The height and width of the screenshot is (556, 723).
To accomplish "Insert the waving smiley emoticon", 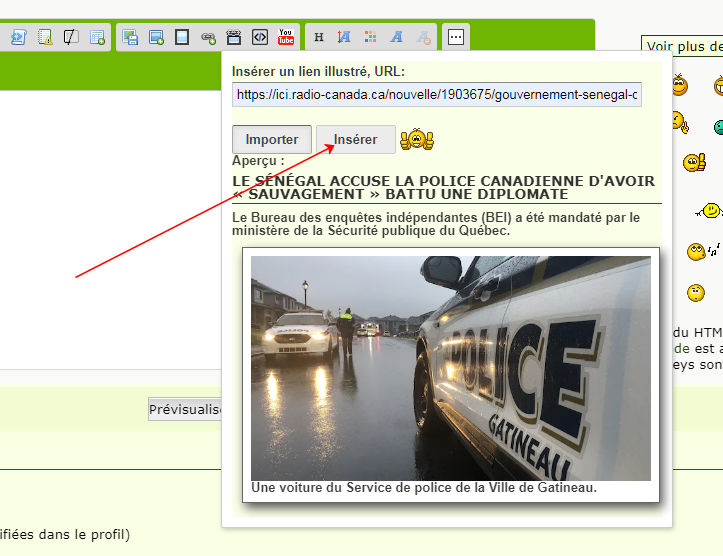I will [x=709, y=211].
